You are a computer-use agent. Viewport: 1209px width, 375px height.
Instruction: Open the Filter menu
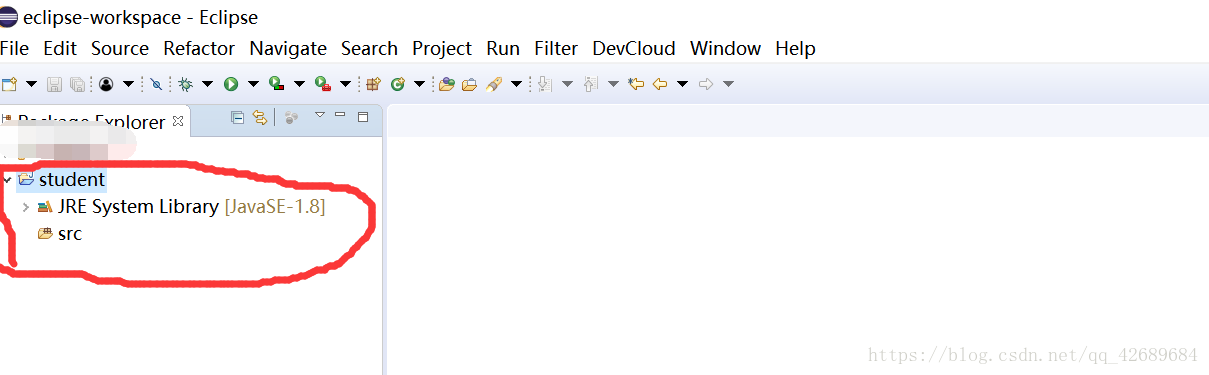(x=556, y=48)
